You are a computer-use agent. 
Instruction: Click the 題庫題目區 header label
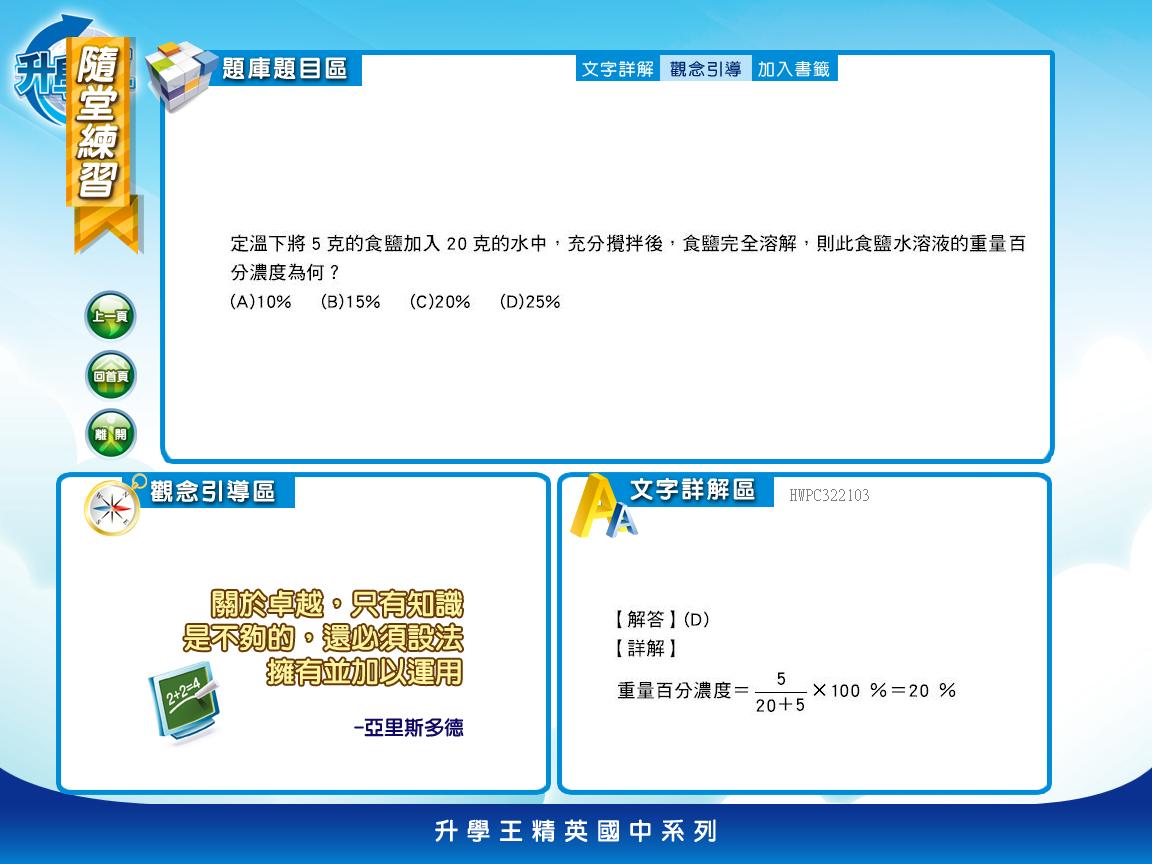tap(284, 69)
